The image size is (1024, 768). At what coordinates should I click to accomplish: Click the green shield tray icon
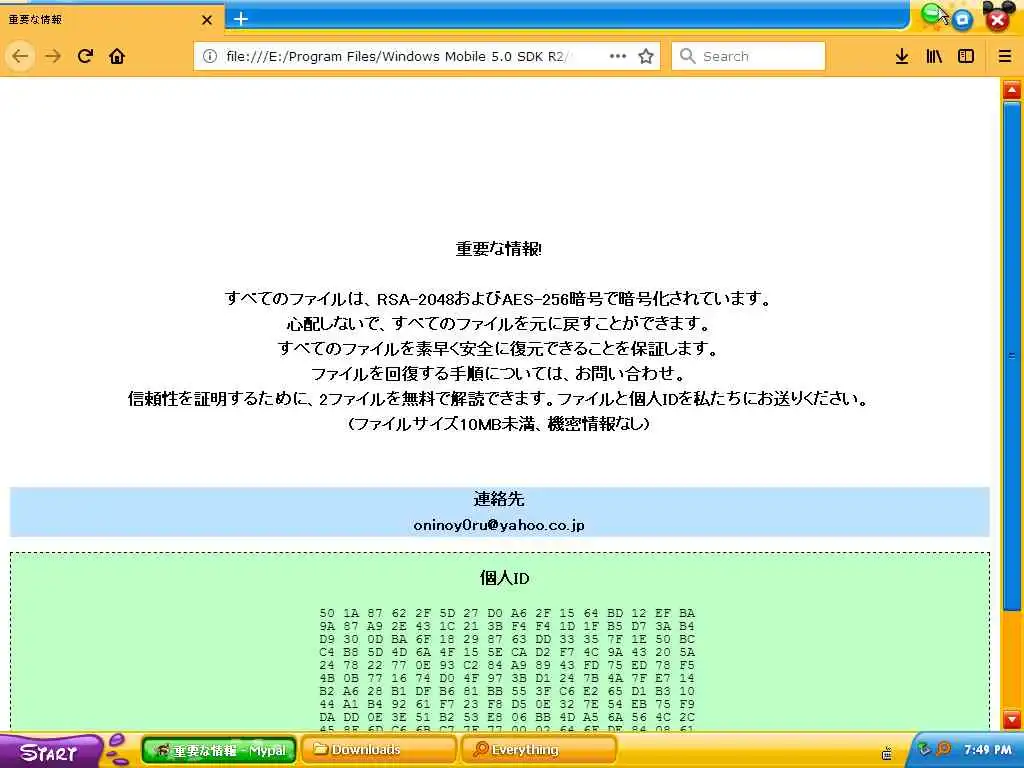(924, 749)
